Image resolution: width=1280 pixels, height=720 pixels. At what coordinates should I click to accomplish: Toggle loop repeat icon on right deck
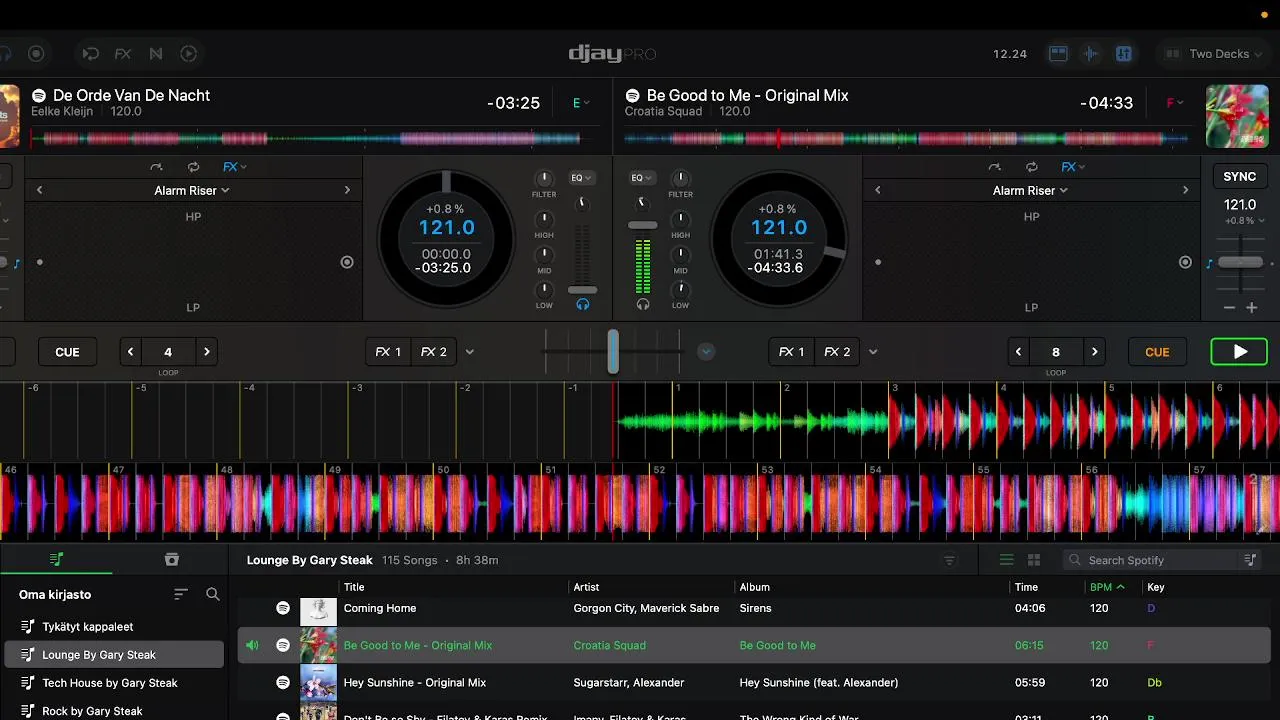[1031, 167]
